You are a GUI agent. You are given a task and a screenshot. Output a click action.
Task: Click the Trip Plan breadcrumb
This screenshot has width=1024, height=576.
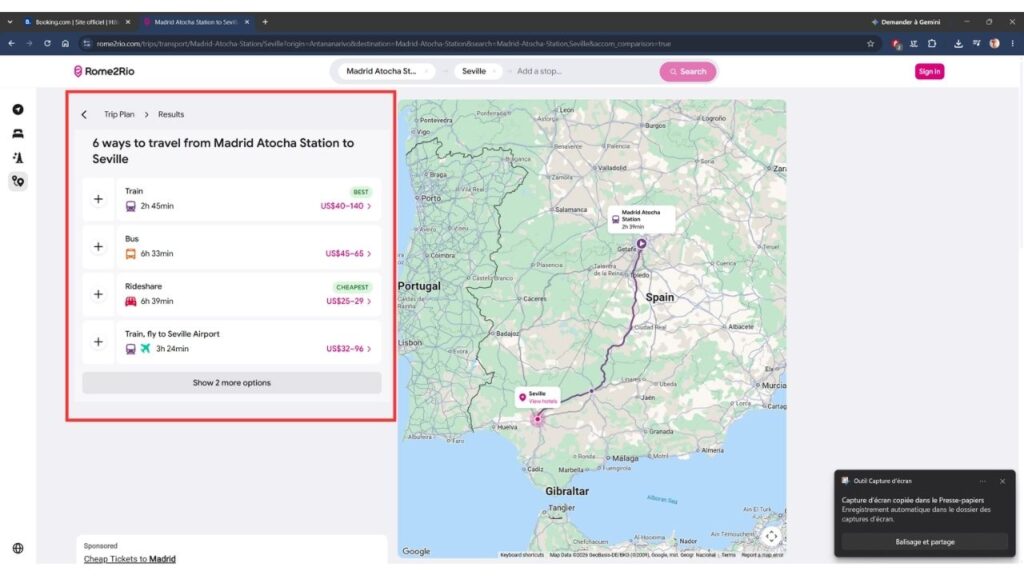pos(119,114)
